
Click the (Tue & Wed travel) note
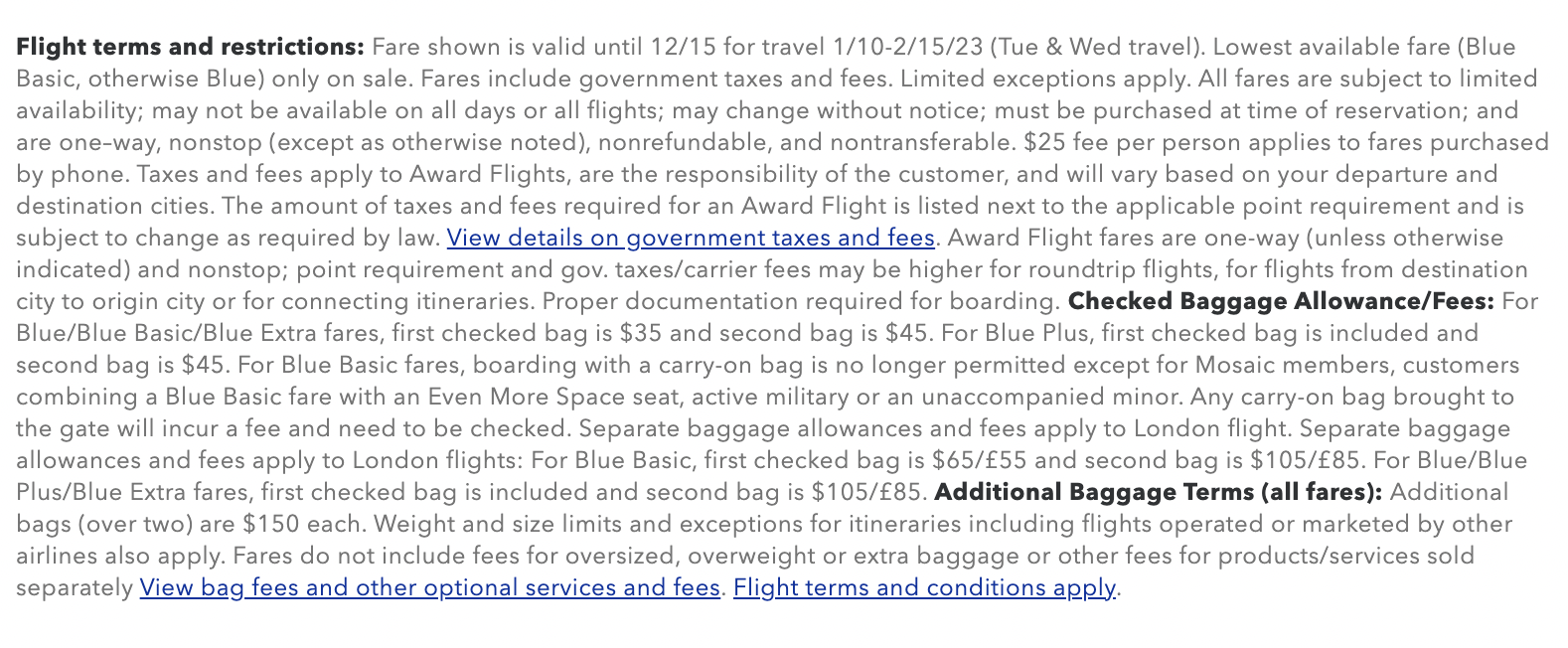pyautogui.click(x=1097, y=48)
